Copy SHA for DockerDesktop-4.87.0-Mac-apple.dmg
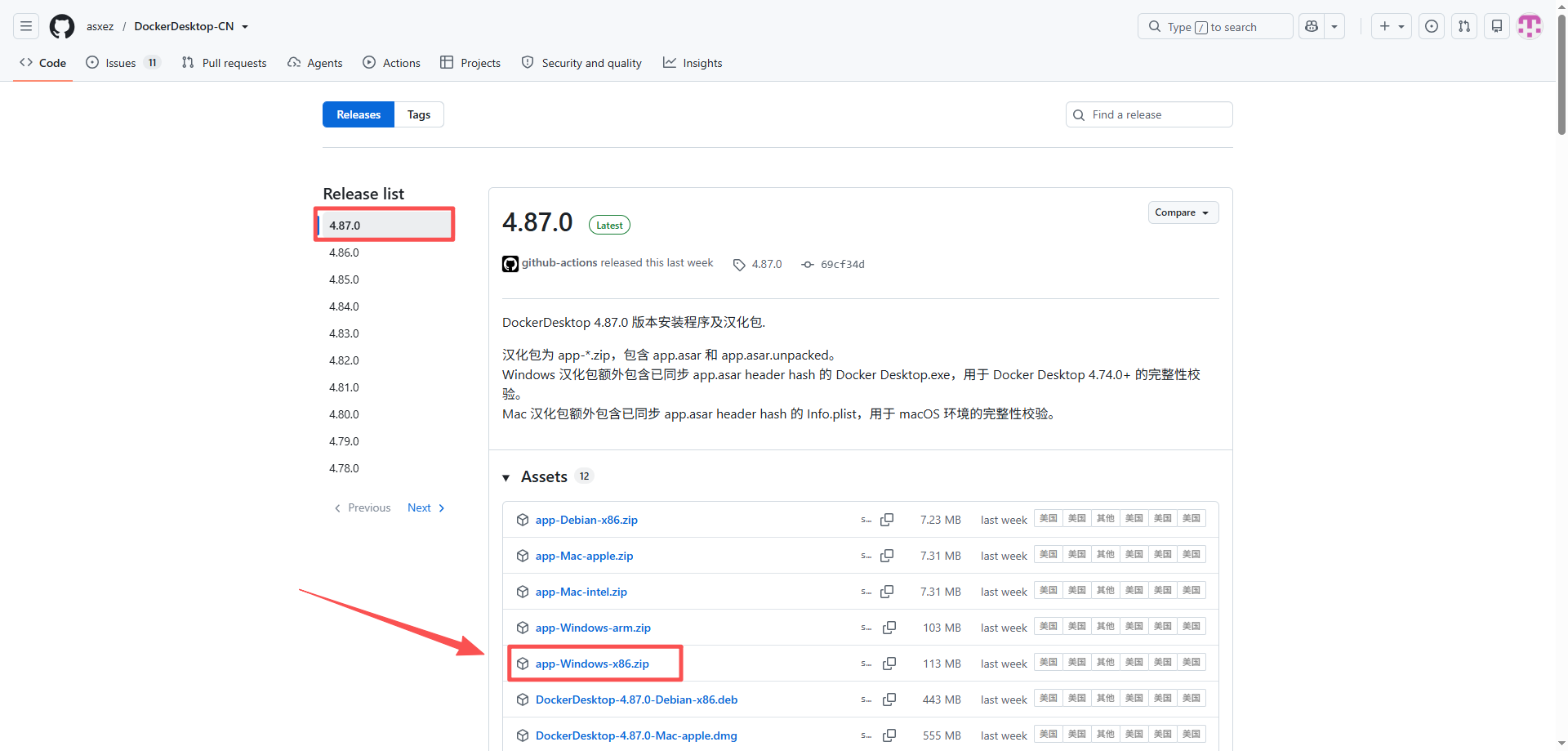 click(x=889, y=735)
